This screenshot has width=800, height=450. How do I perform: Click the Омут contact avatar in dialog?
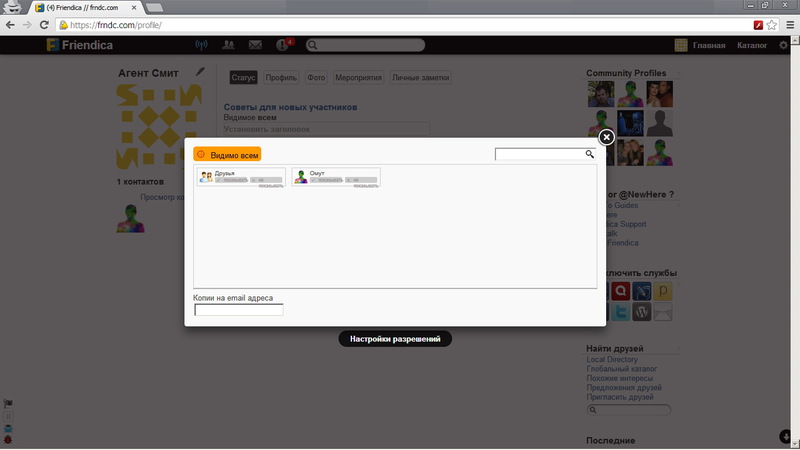301,177
